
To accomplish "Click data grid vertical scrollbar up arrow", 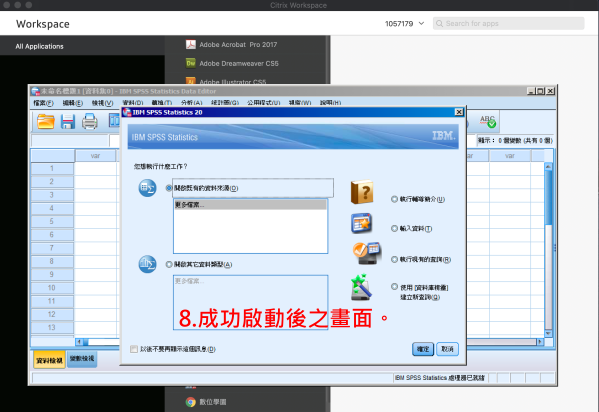I will (x=548, y=167).
